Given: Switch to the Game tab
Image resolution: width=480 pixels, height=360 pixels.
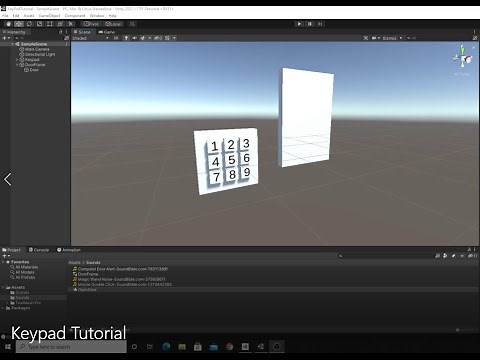Looking at the screenshot, I should (x=106, y=32).
